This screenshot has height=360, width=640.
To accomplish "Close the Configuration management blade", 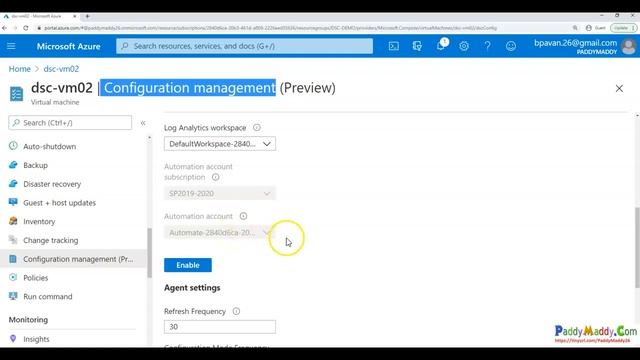I will (x=619, y=88).
